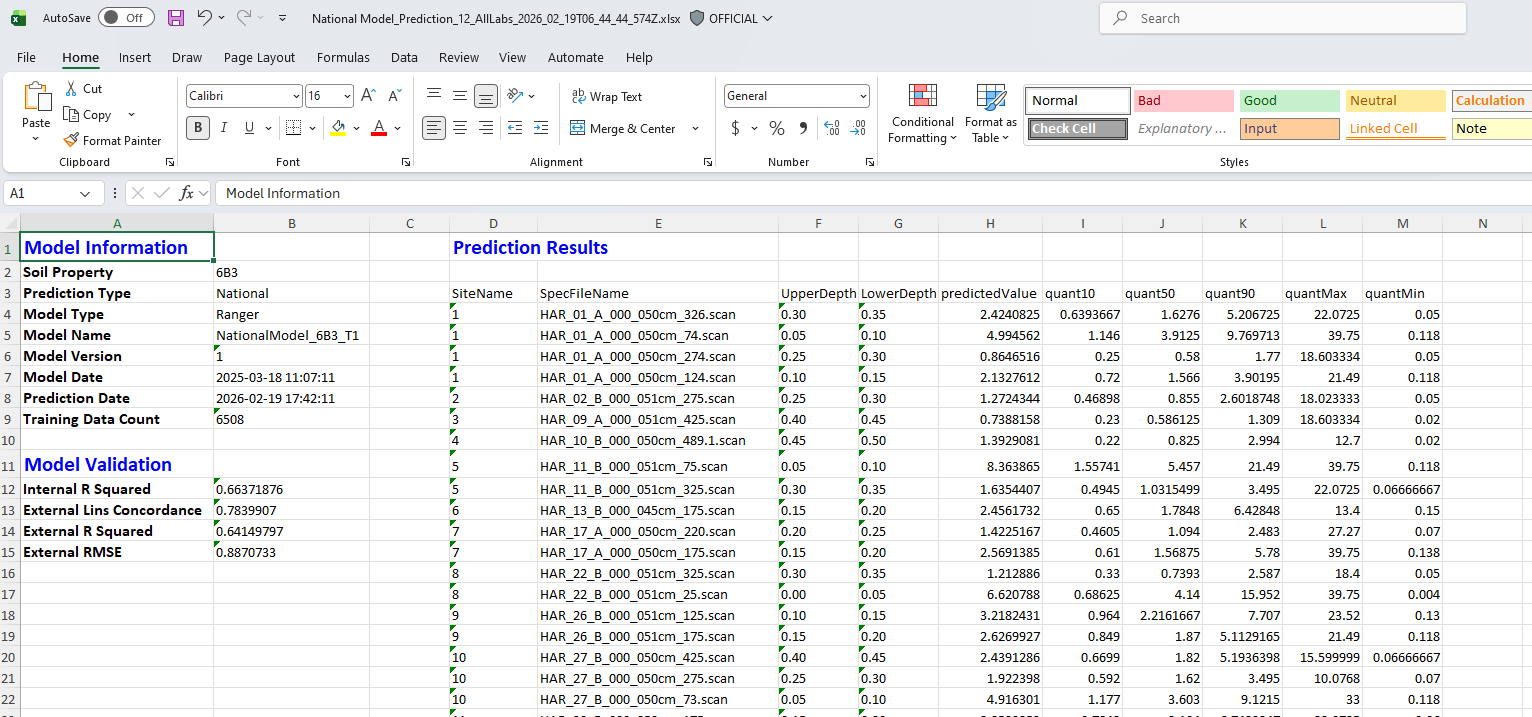Click the yellow Fill Color button
Image resolution: width=1532 pixels, height=717 pixels.
tap(338, 128)
